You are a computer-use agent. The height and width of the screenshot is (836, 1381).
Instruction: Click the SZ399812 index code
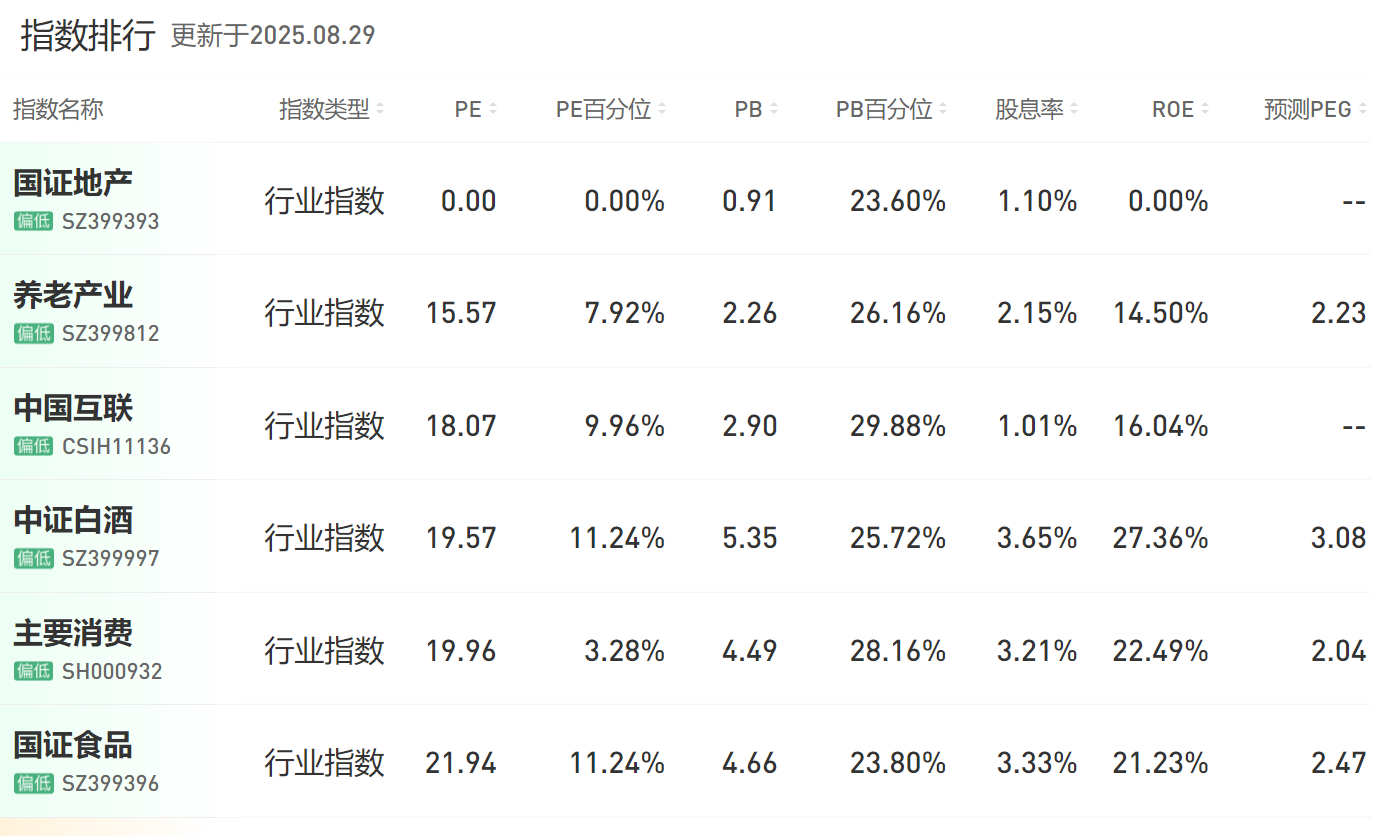click(x=110, y=333)
